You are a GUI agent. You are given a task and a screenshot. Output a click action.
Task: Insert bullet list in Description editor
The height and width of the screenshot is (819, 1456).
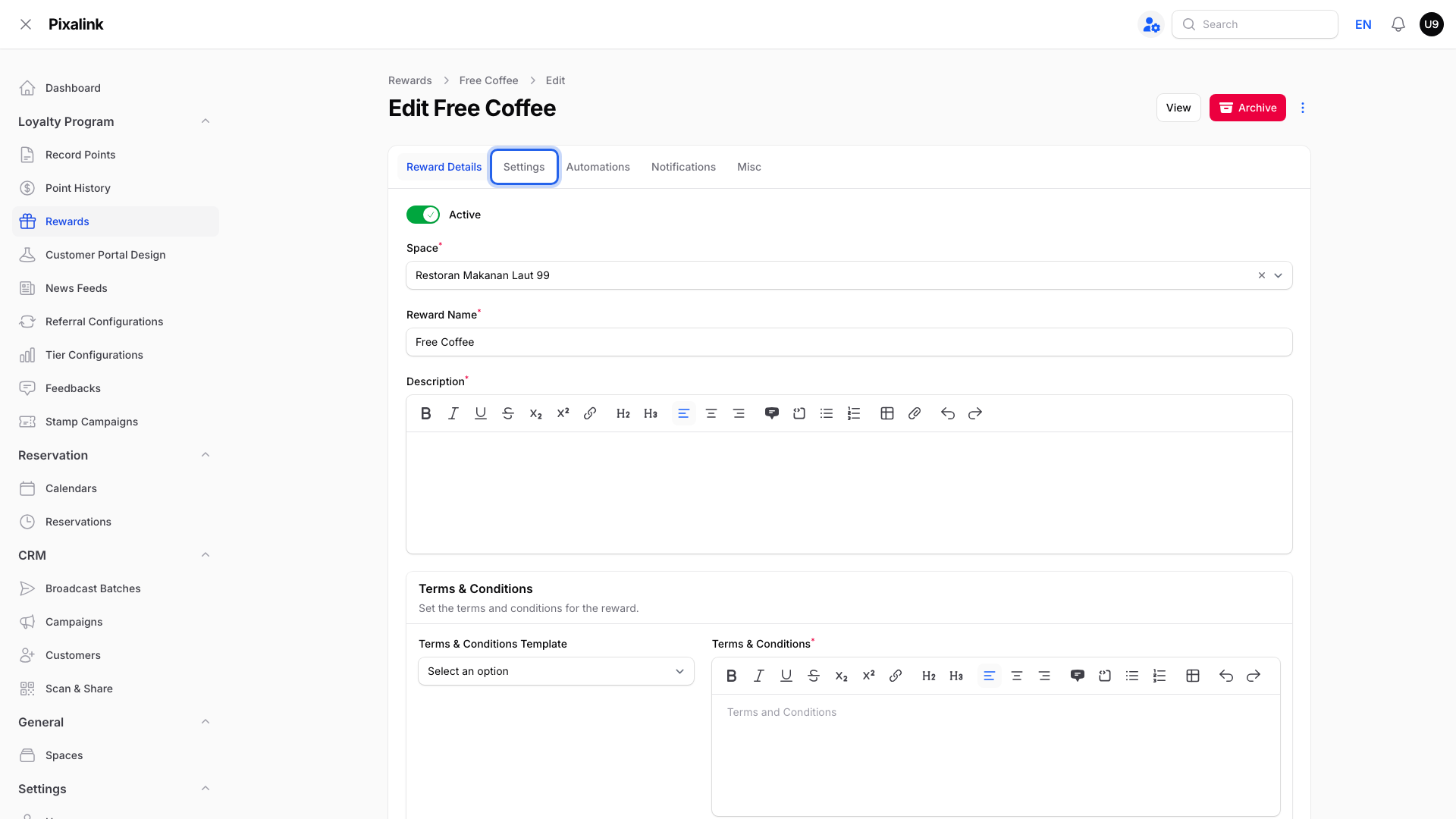tap(827, 413)
